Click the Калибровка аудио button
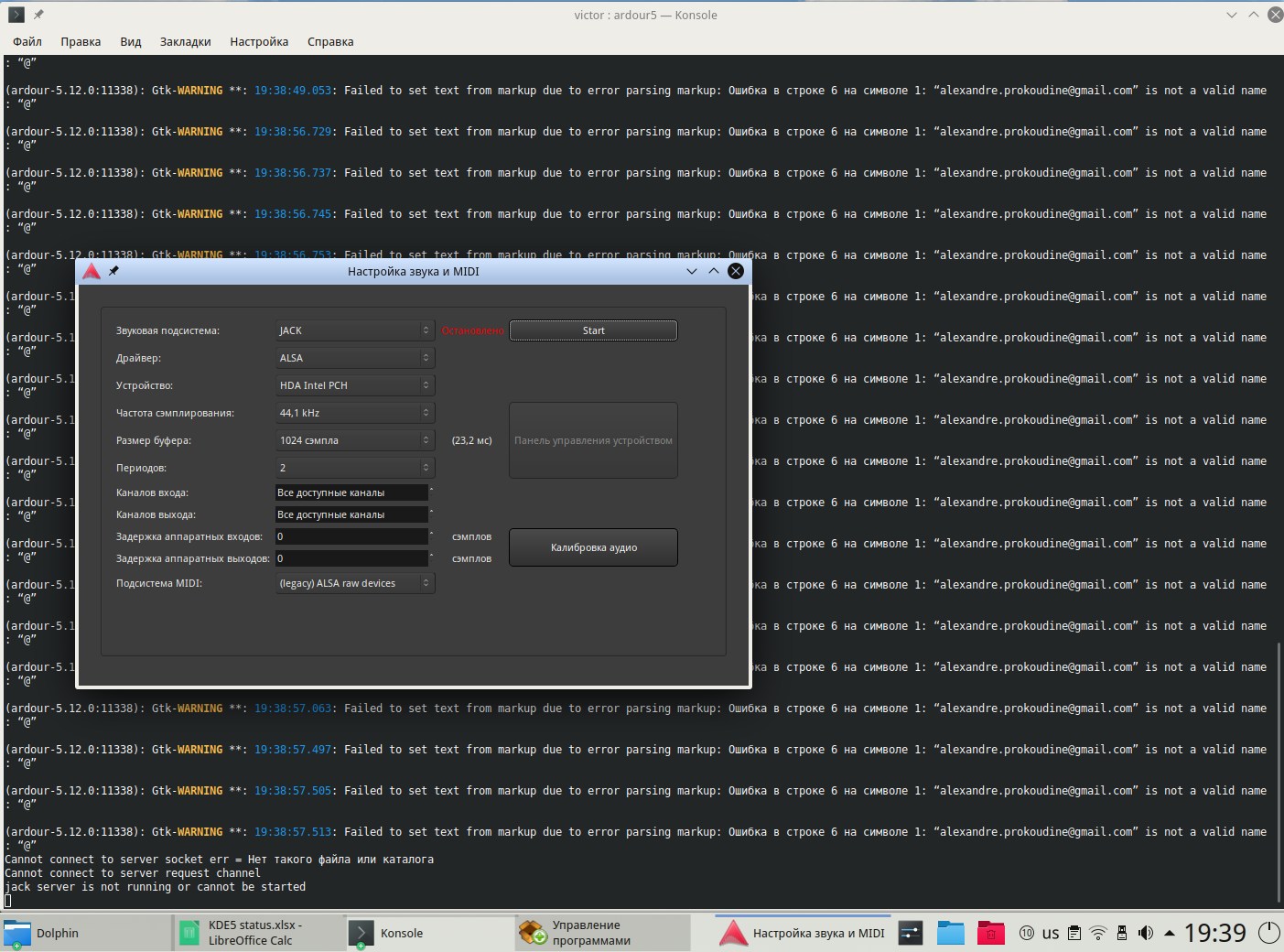 point(593,547)
